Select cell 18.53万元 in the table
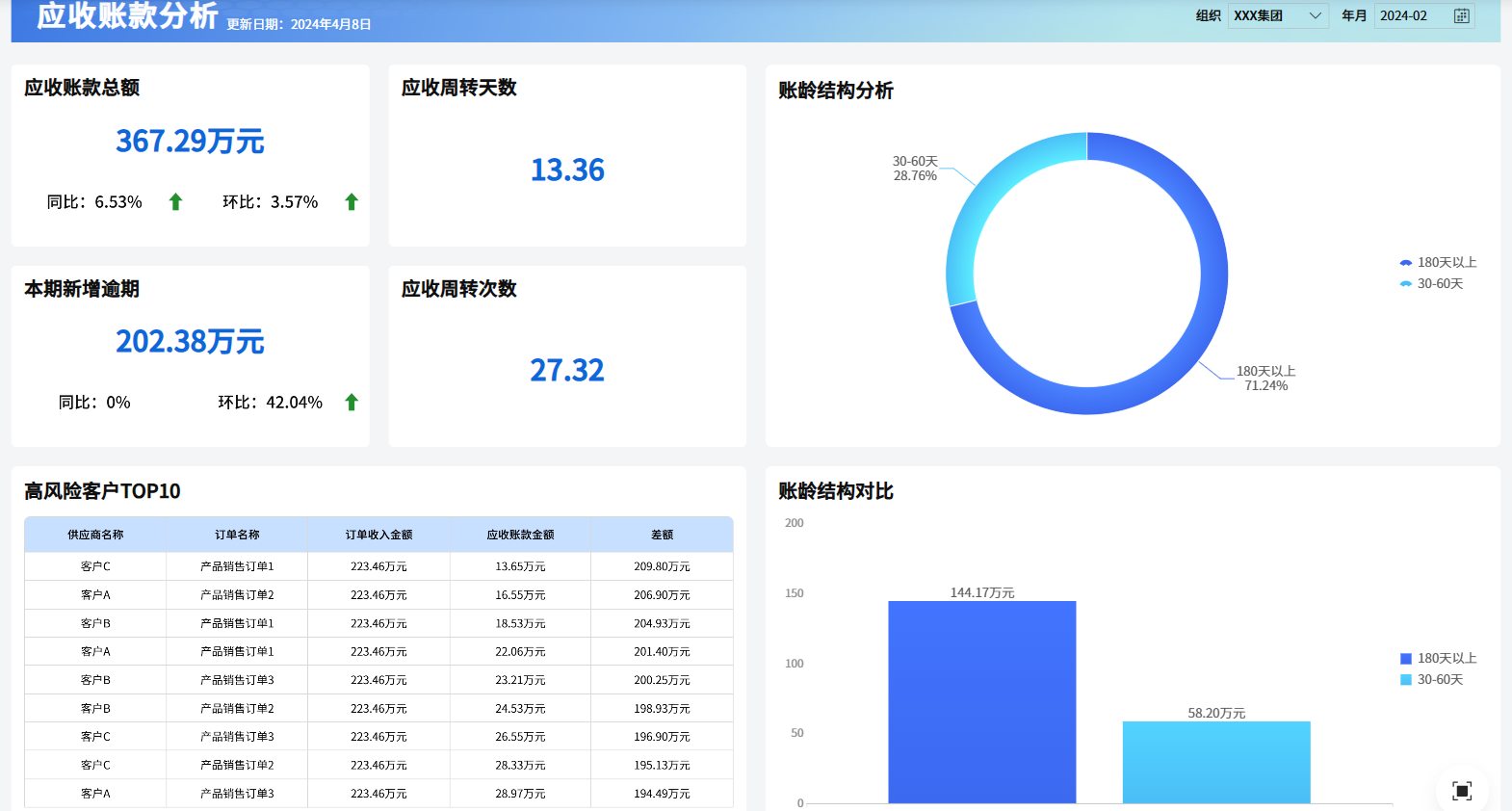The height and width of the screenshot is (811, 1512). pyautogui.click(x=520, y=623)
